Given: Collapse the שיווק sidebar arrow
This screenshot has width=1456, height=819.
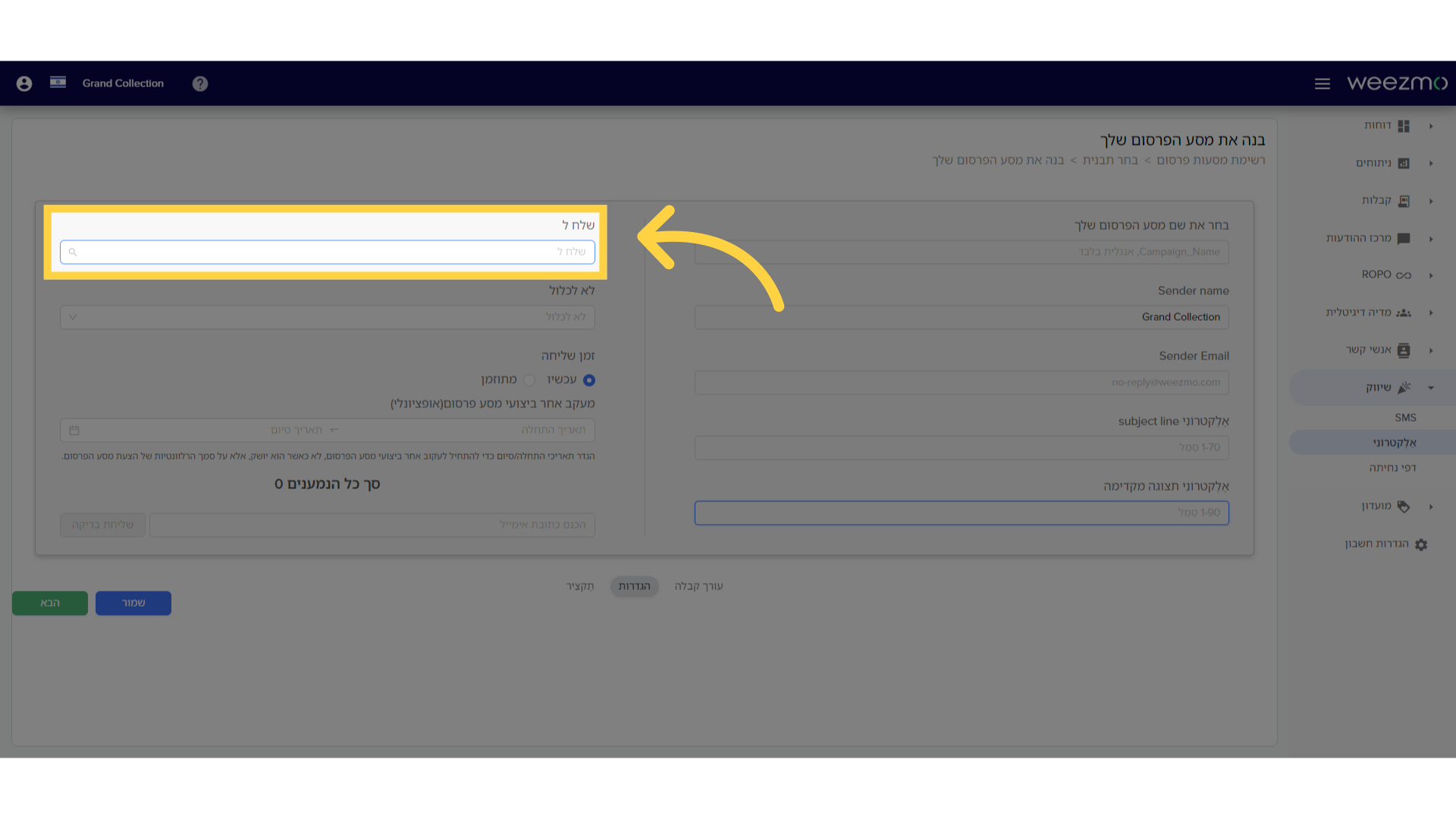Looking at the screenshot, I should [1431, 388].
